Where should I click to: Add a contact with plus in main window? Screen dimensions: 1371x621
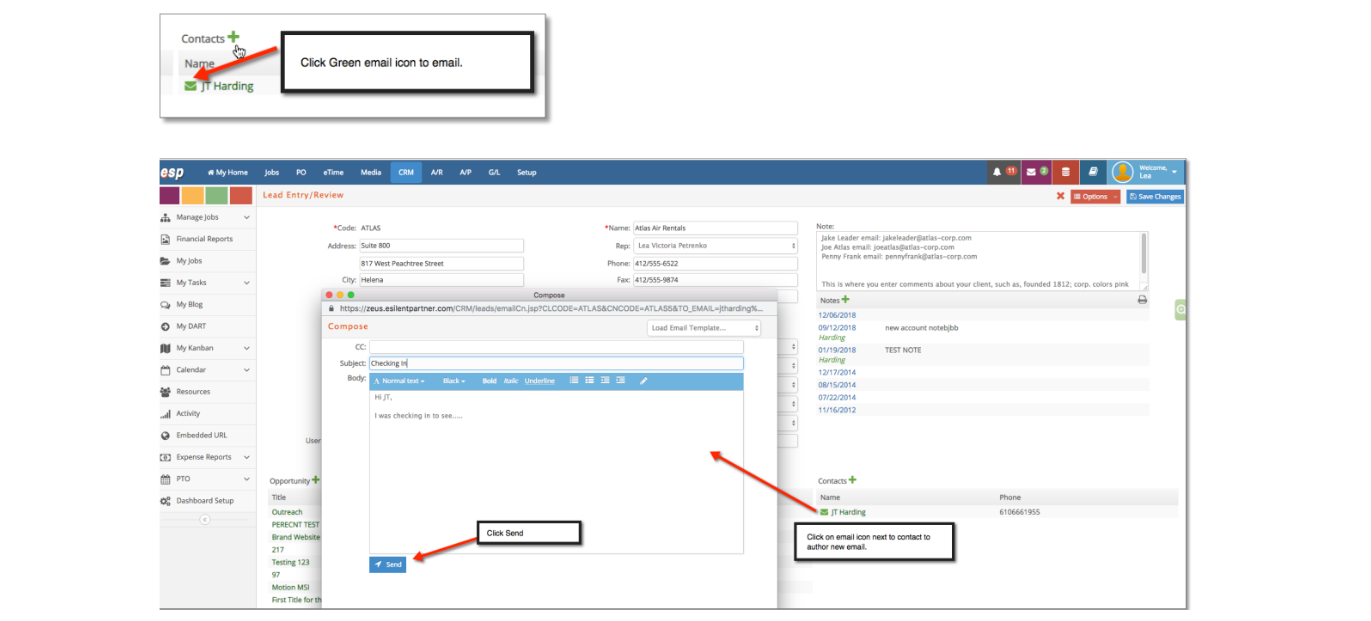click(x=852, y=480)
